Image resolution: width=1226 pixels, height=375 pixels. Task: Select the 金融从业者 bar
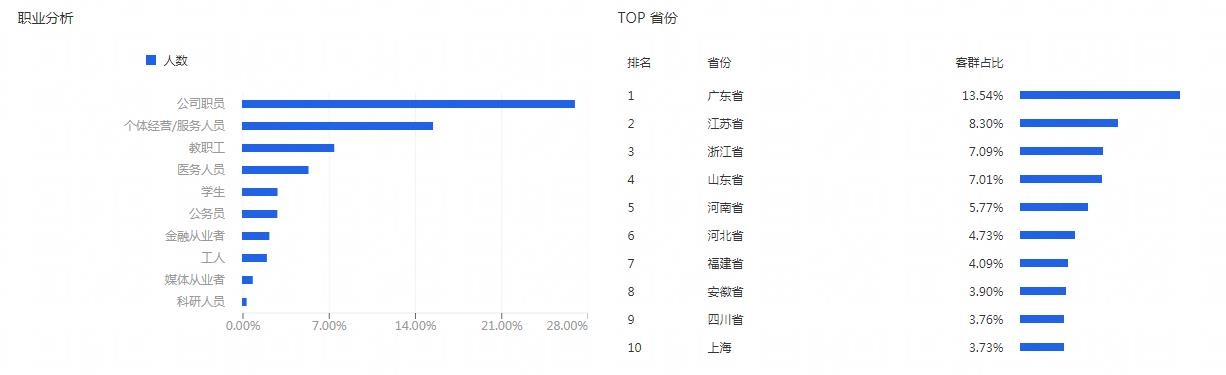click(256, 236)
